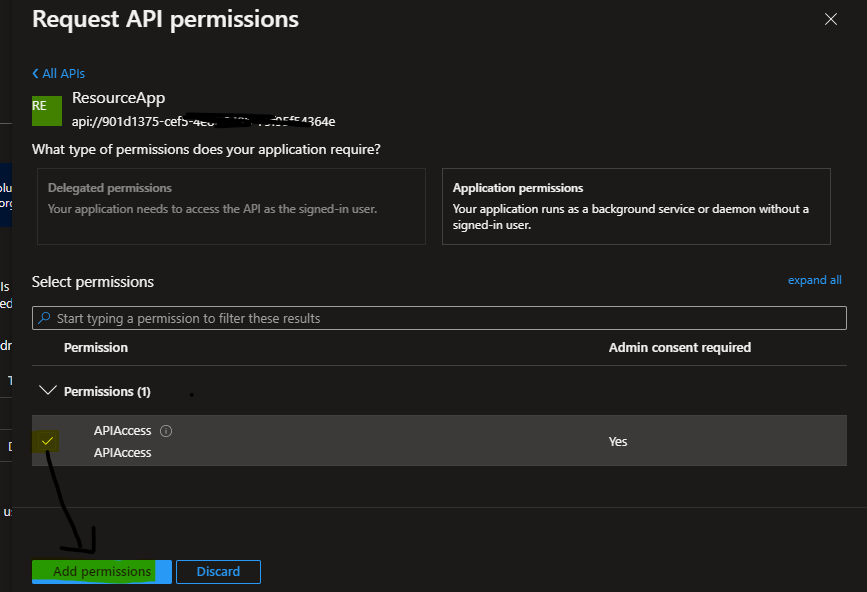The width and height of the screenshot is (867, 592).
Task: Focus the permission filter search field
Action: tap(440, 318)
